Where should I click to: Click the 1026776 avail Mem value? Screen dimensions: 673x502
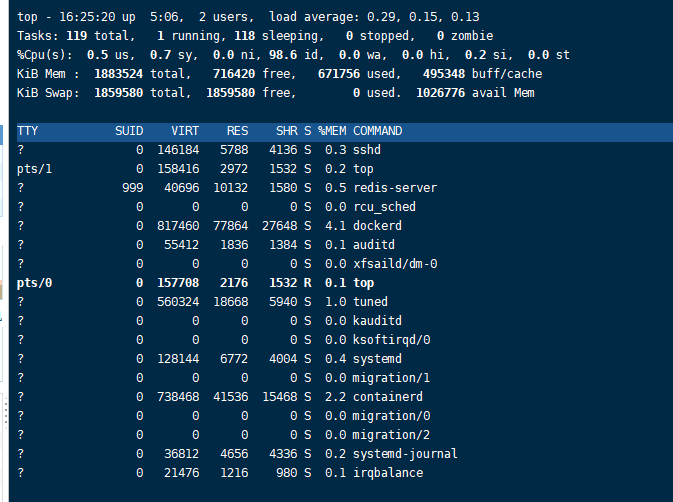(x=440, y=93)
